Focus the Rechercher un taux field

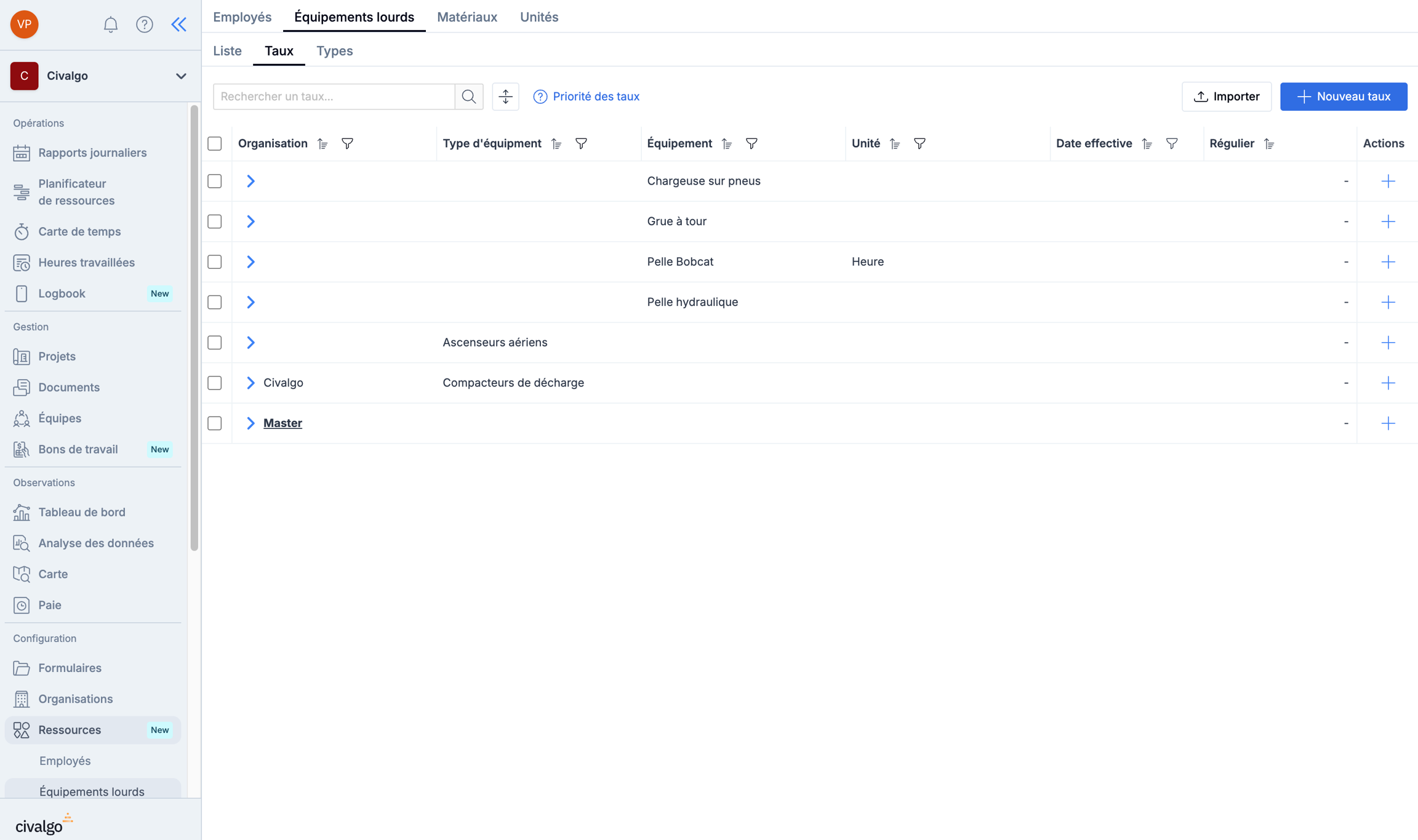tap(334, 97)
